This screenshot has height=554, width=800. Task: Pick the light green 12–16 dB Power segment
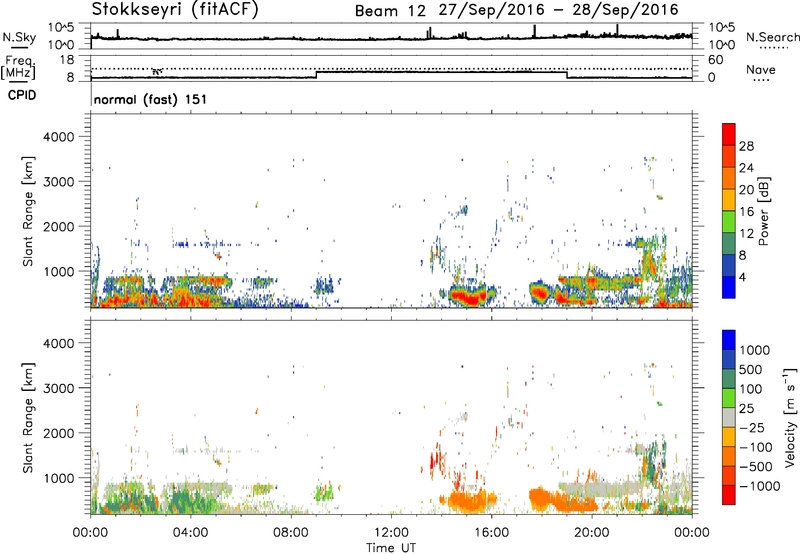(x=729, y=221)
